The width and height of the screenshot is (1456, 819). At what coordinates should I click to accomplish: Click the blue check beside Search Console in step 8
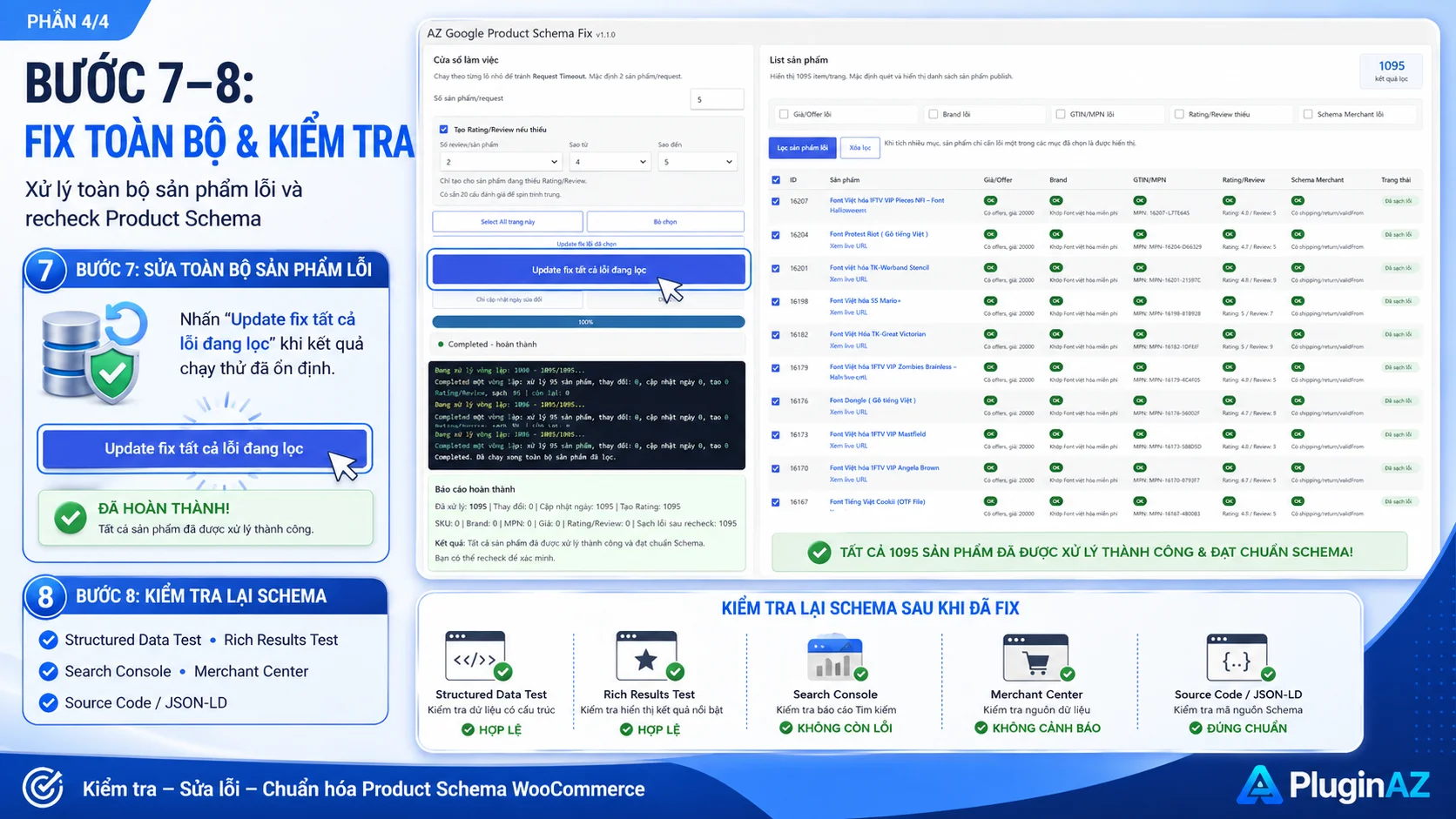(49, 671)
